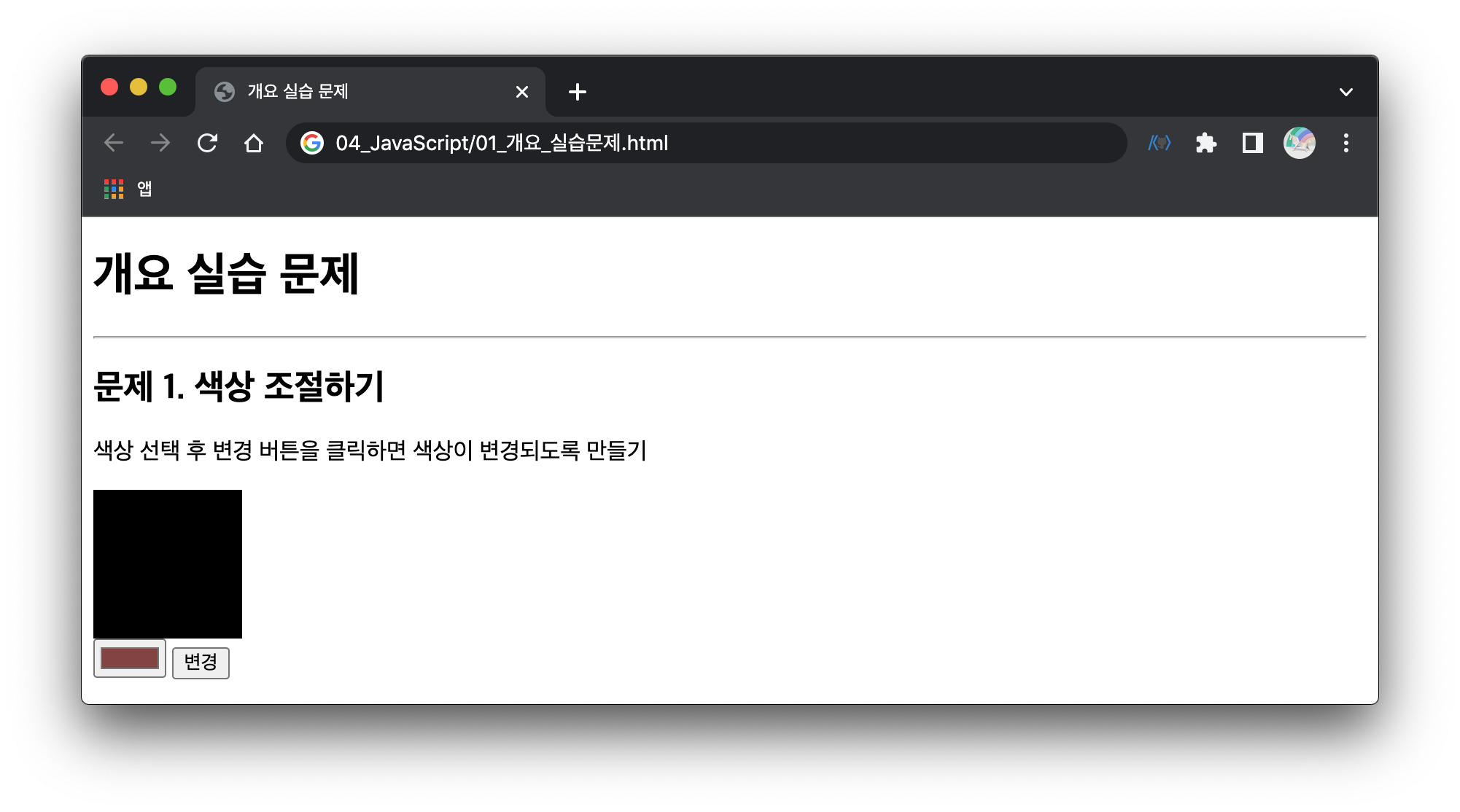Expand the tab search chevron
The height and width of the screenshot is (812, 1460).
pos(1346,92)
